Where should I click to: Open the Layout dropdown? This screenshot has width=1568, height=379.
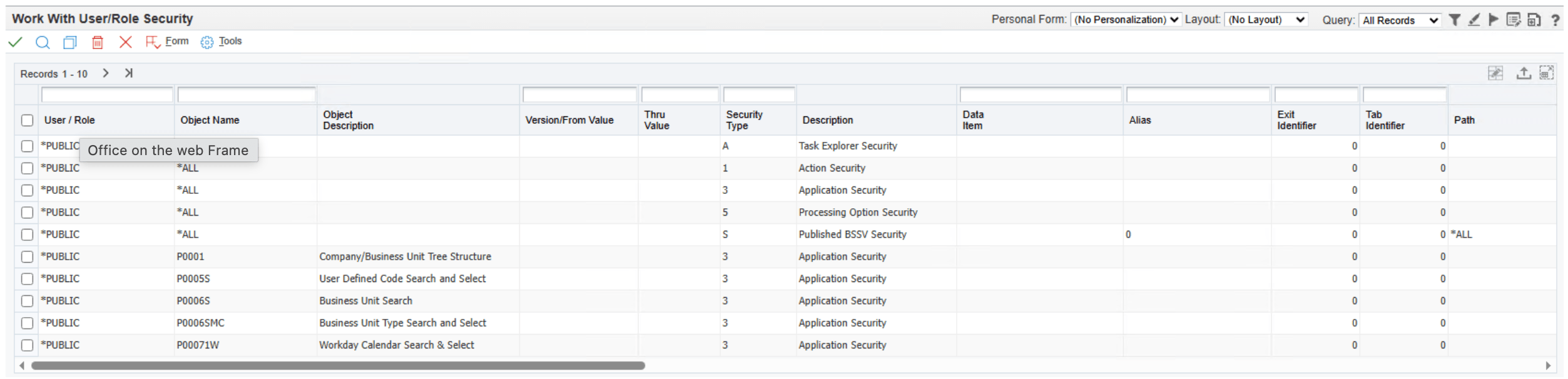point(1266,20)
